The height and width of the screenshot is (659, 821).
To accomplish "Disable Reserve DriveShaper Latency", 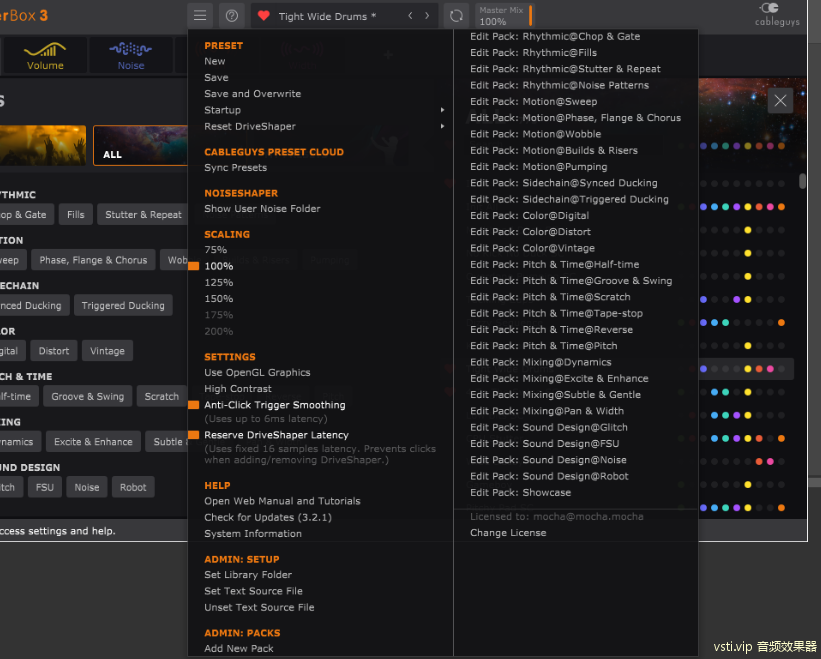I will (276, 434).
